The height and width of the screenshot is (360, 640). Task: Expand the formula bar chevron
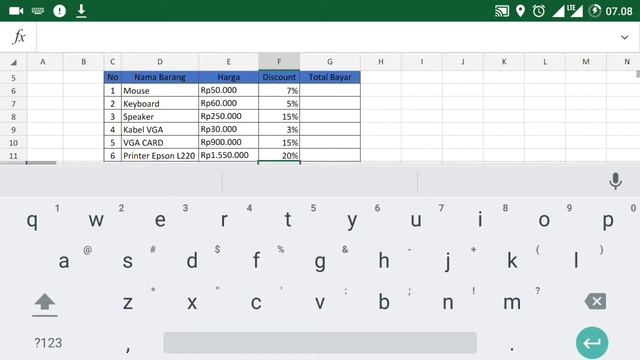(x=624, y=37)
